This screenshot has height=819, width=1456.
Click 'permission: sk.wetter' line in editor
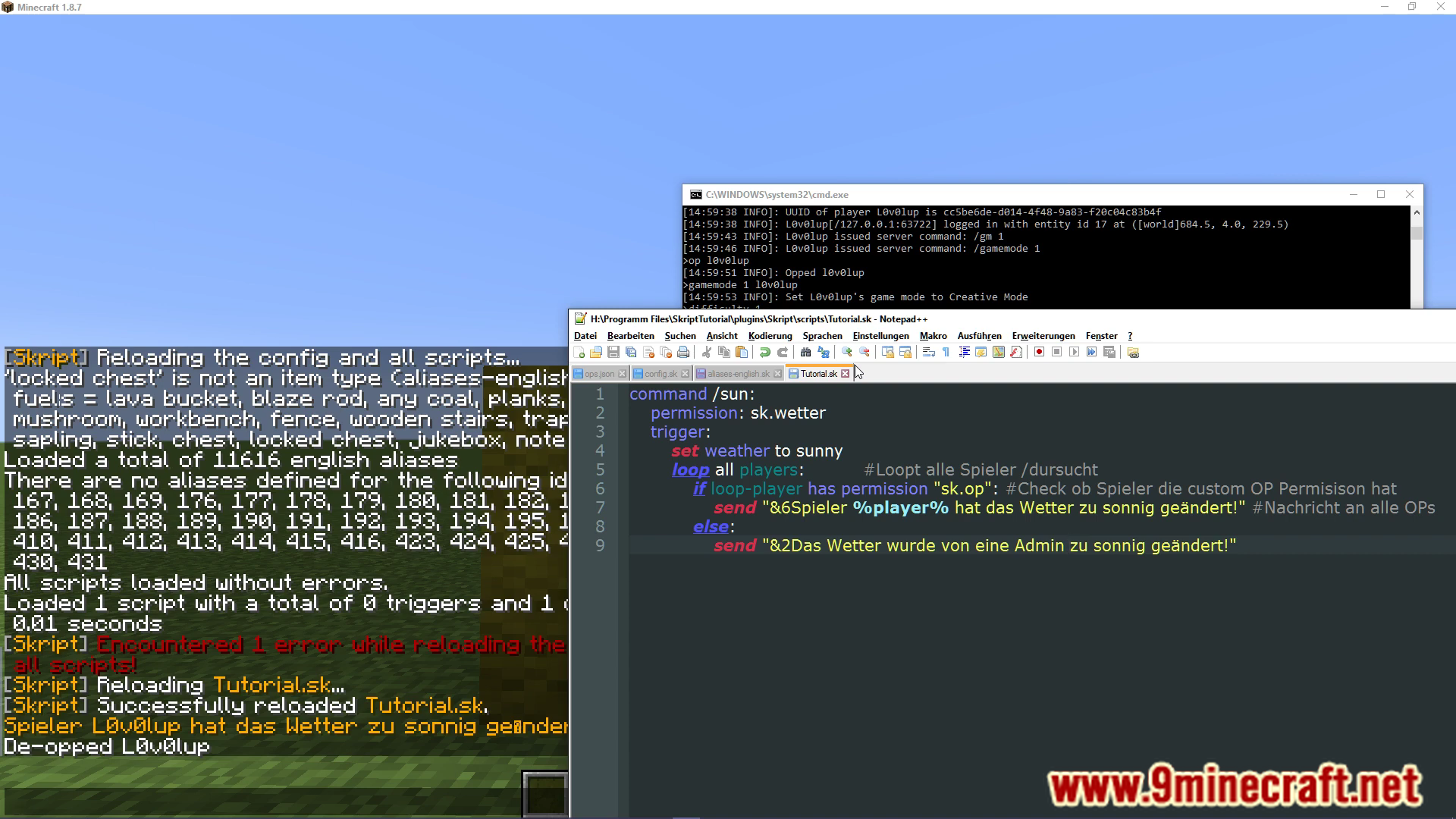click(x=738, y=413)
